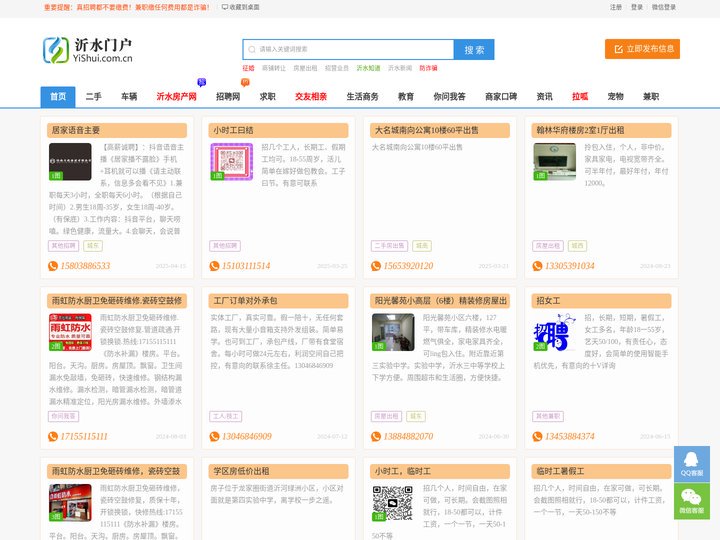
Task: Open the 教育 navigation tab
Action: (x=406, y=97)
